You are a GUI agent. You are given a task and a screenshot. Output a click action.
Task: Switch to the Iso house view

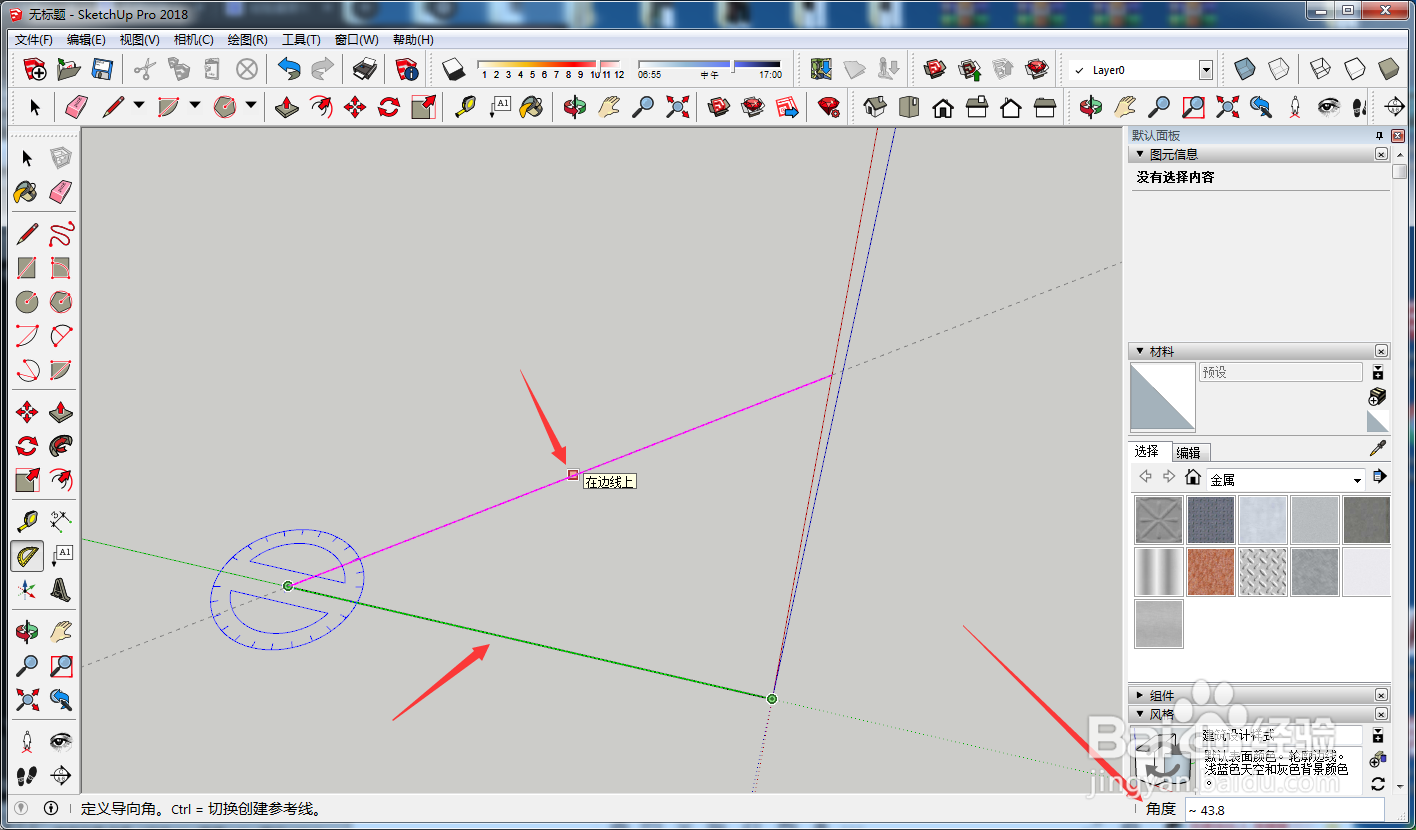coord(875,107)
